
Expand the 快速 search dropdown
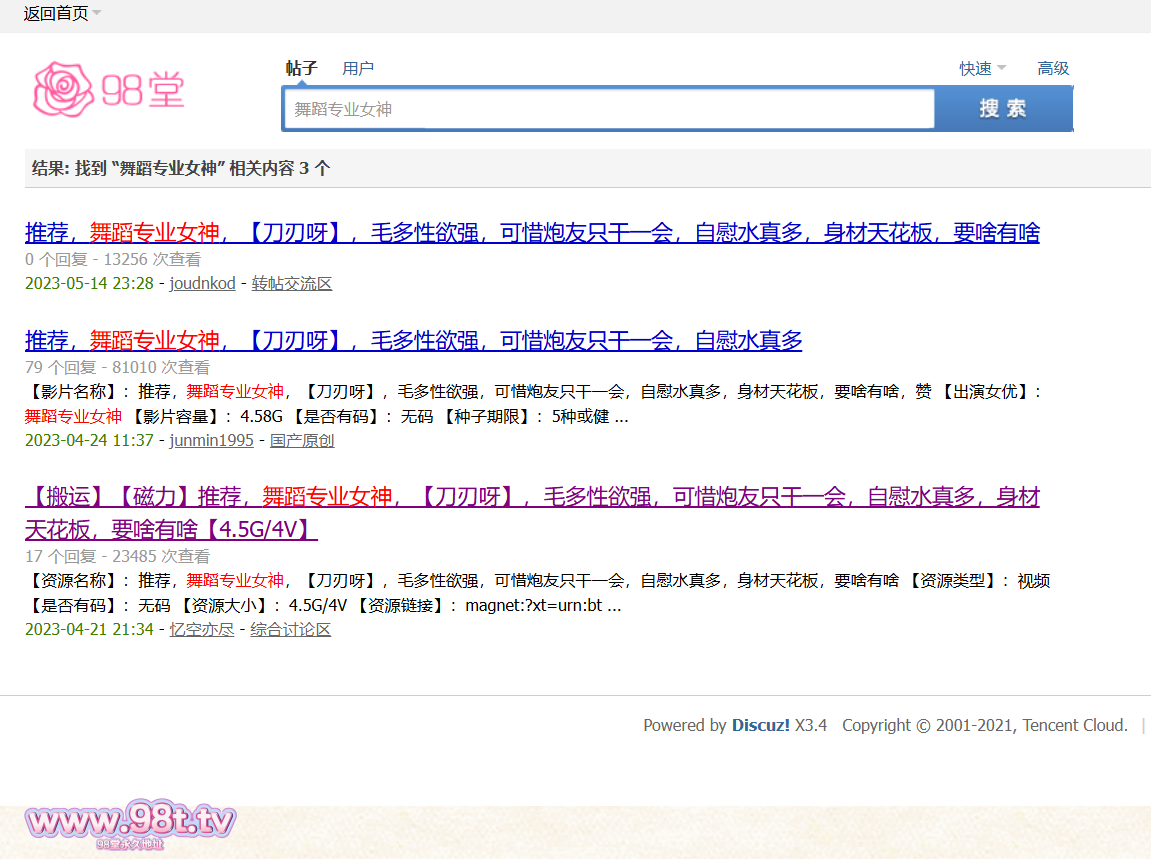click(x=982, y=68)
